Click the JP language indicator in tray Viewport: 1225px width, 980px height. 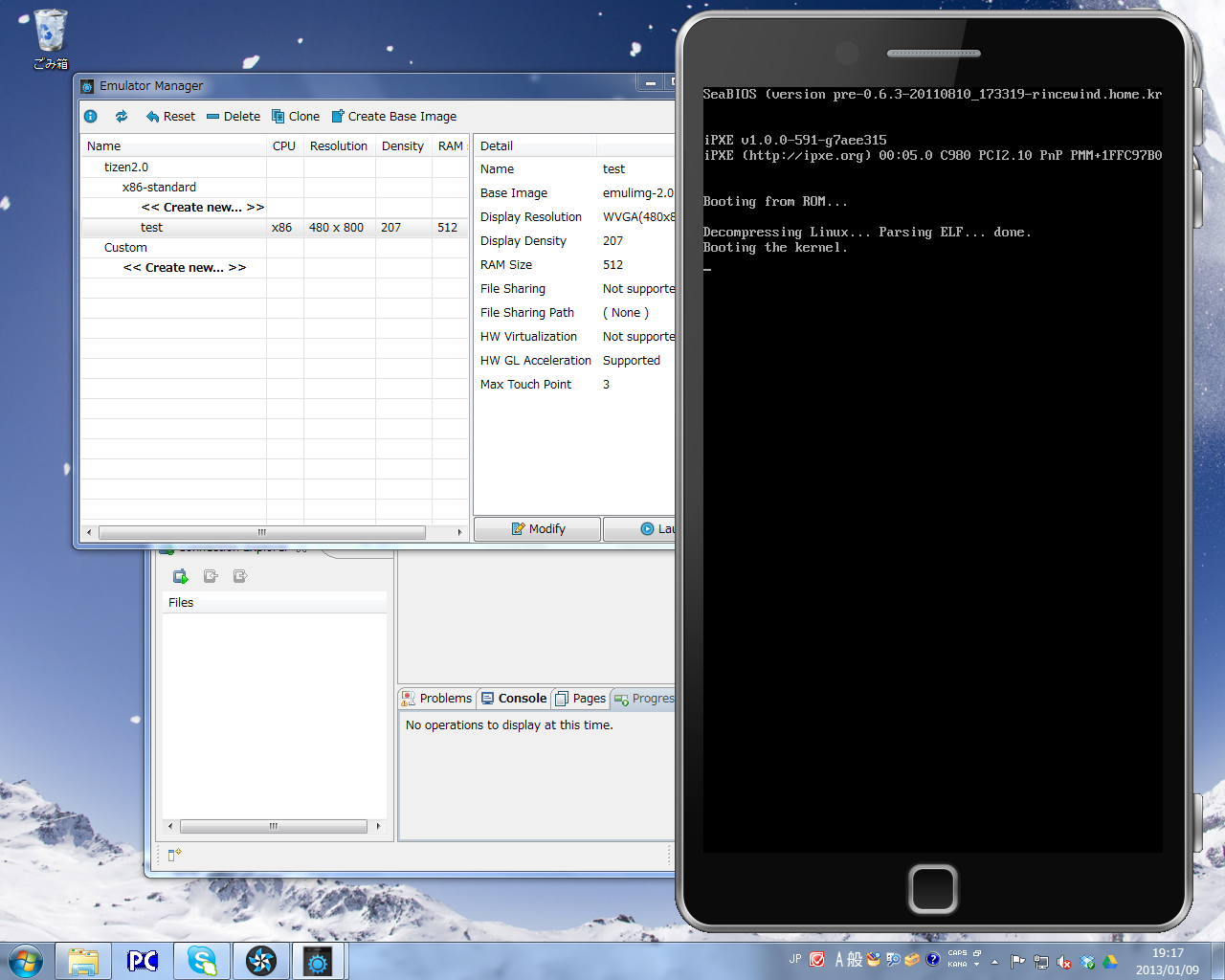point(795,959)
